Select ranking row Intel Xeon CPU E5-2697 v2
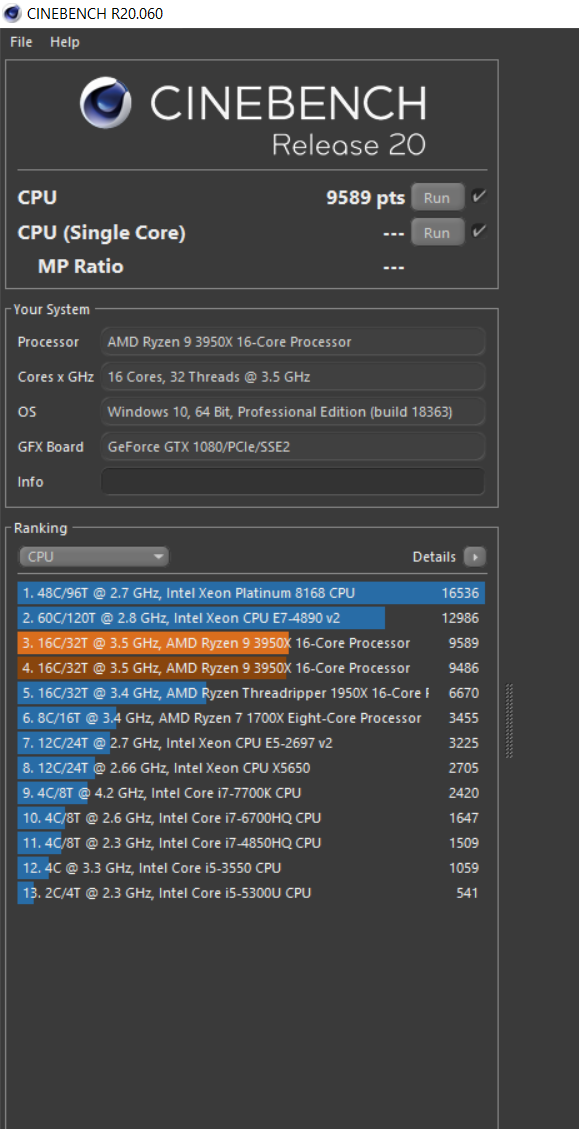 pyautogui.click(x=251, y=743)
